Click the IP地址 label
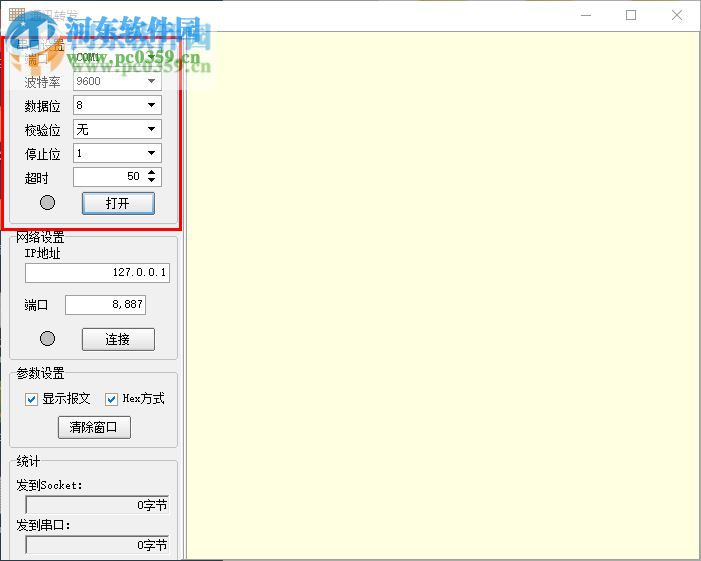 point(42,253)
